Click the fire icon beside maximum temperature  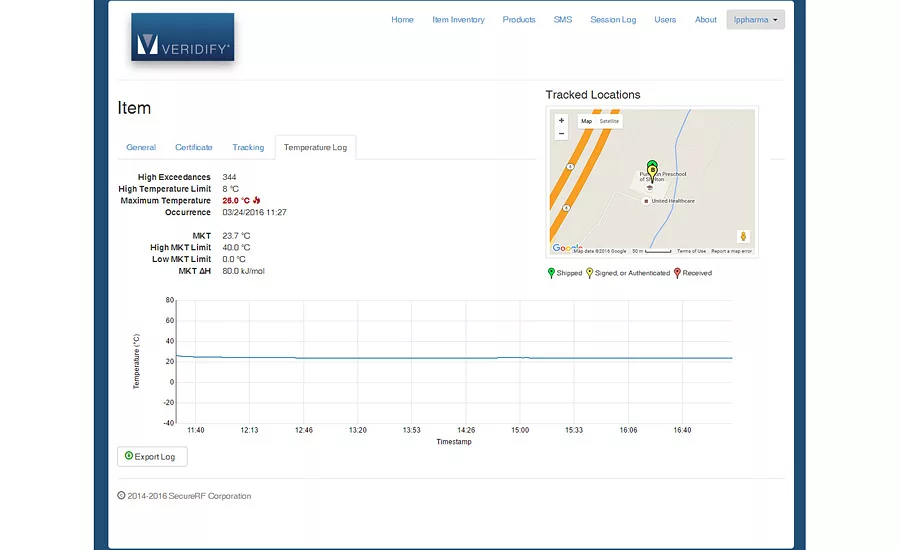coord(257,200)
